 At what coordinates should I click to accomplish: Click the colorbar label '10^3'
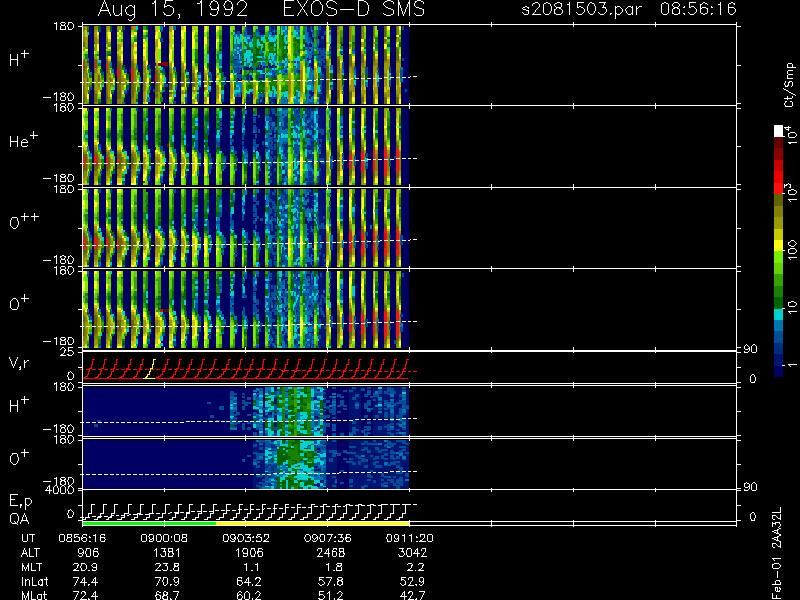[x=791, y=193]
